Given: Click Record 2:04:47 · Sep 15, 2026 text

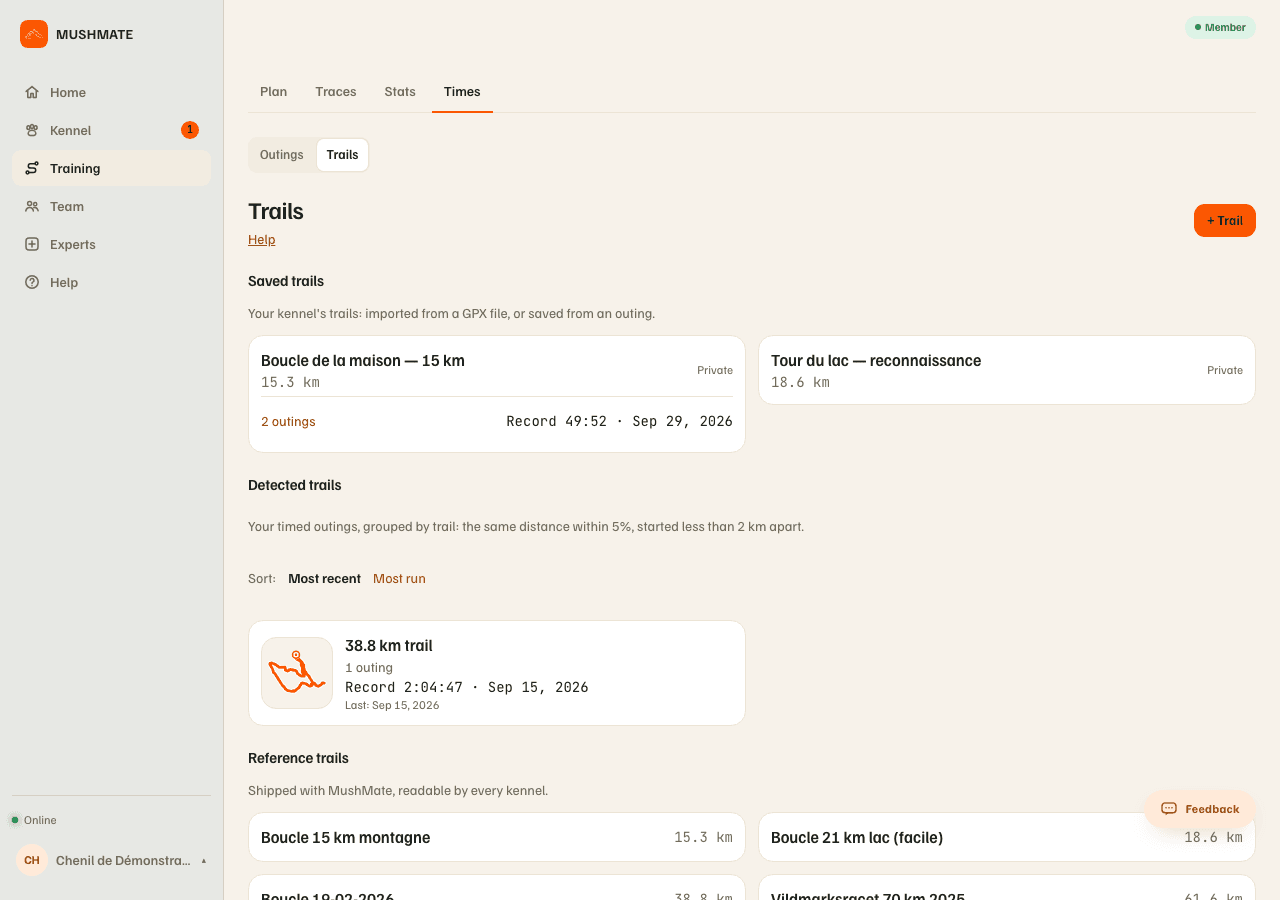Looking at the screenshot, I should [467, 687].
